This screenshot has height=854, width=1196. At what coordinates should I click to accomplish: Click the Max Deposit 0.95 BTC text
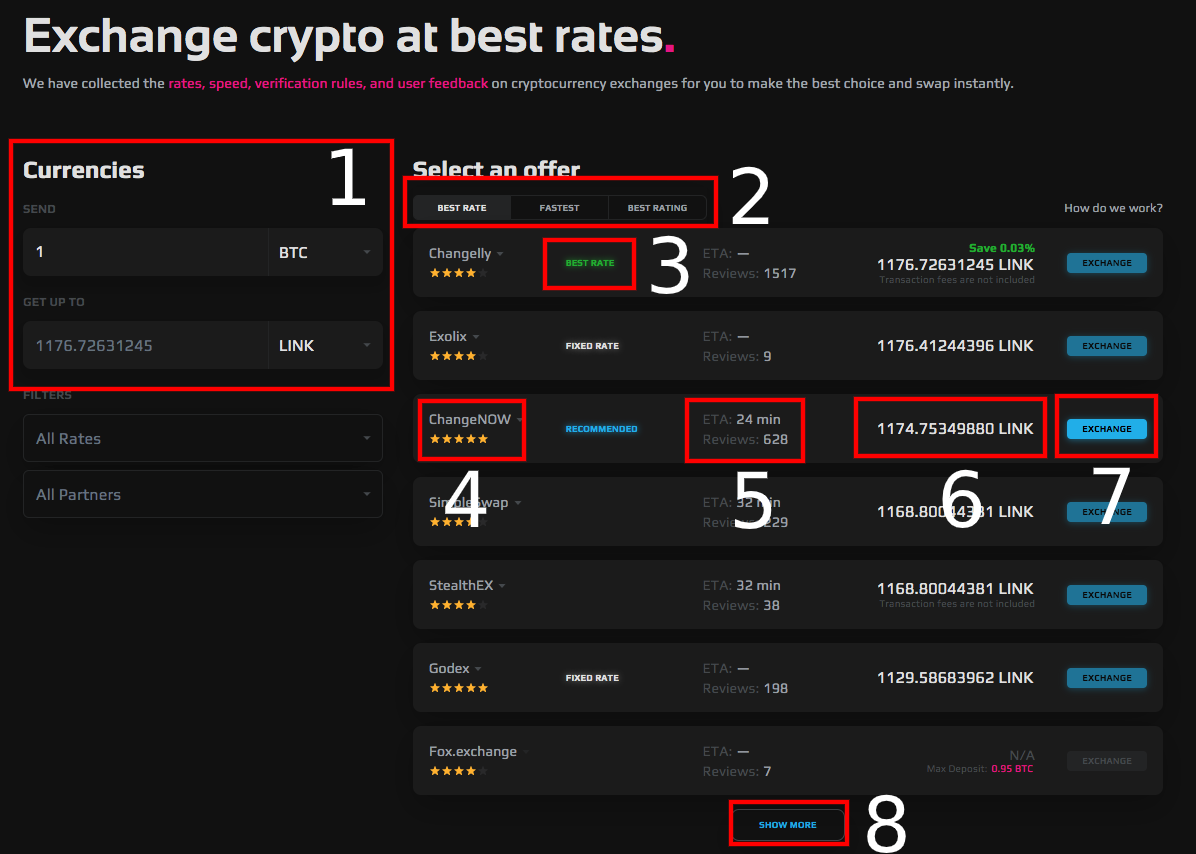(x=979, y=769)
